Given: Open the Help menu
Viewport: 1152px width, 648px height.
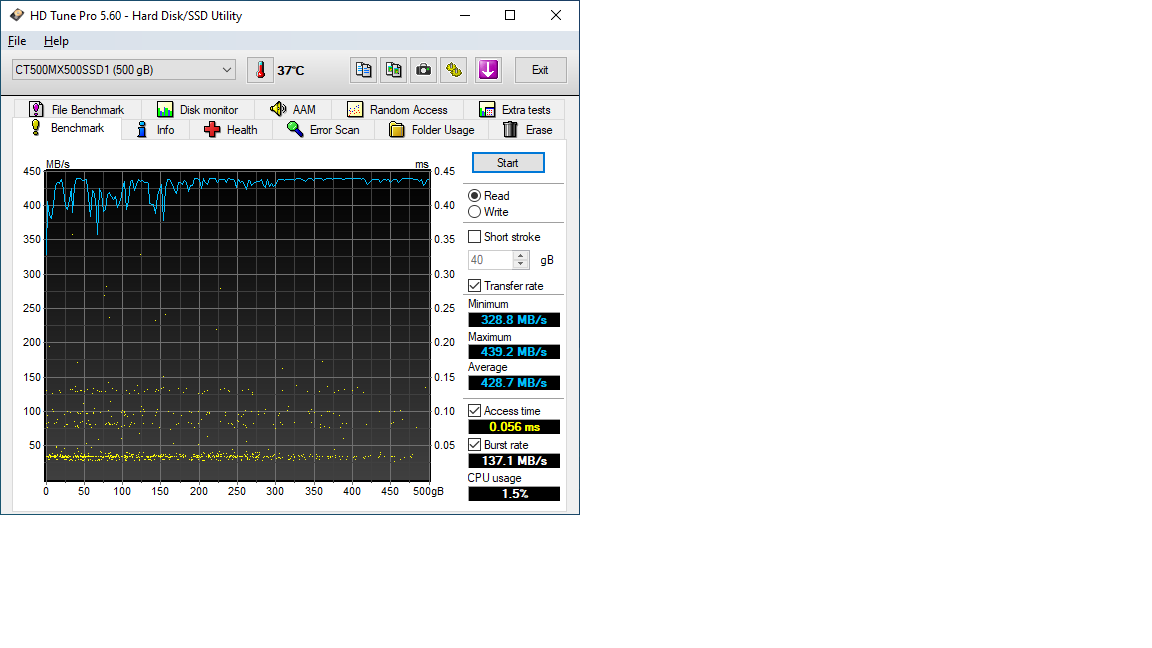Looking at the screenshot, I should (x=56, y=41).
